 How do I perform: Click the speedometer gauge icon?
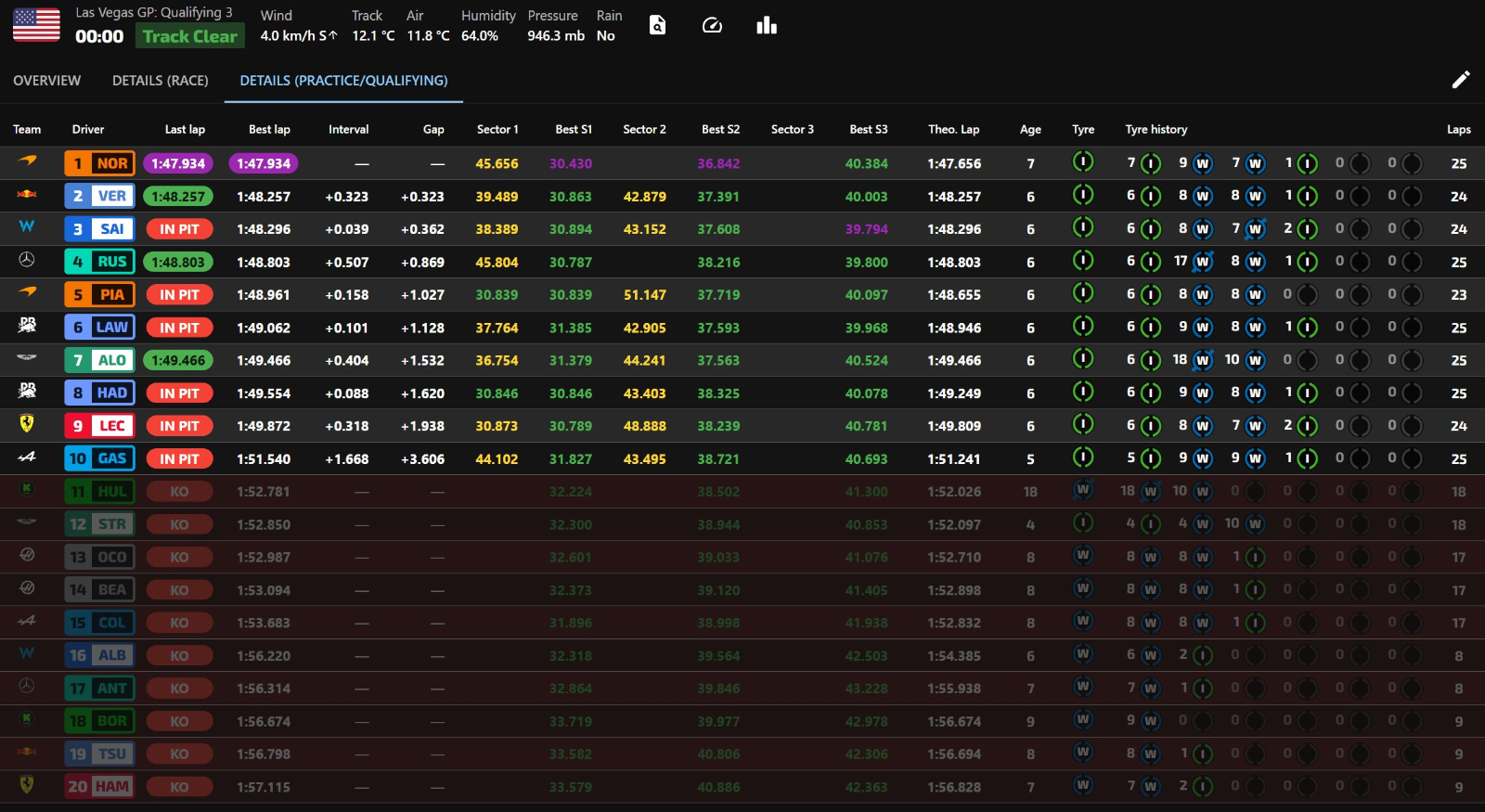point(712,25)
